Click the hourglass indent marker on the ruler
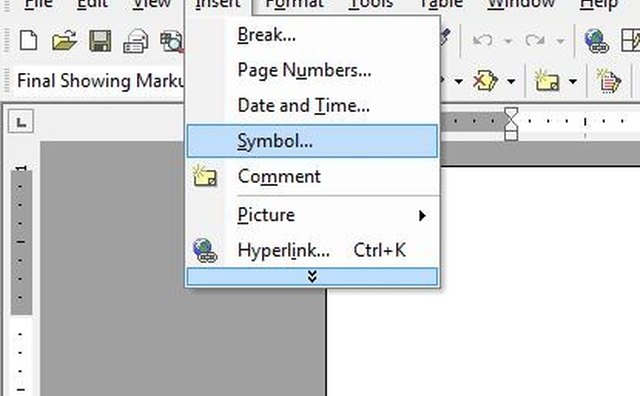 click(511, 124)
